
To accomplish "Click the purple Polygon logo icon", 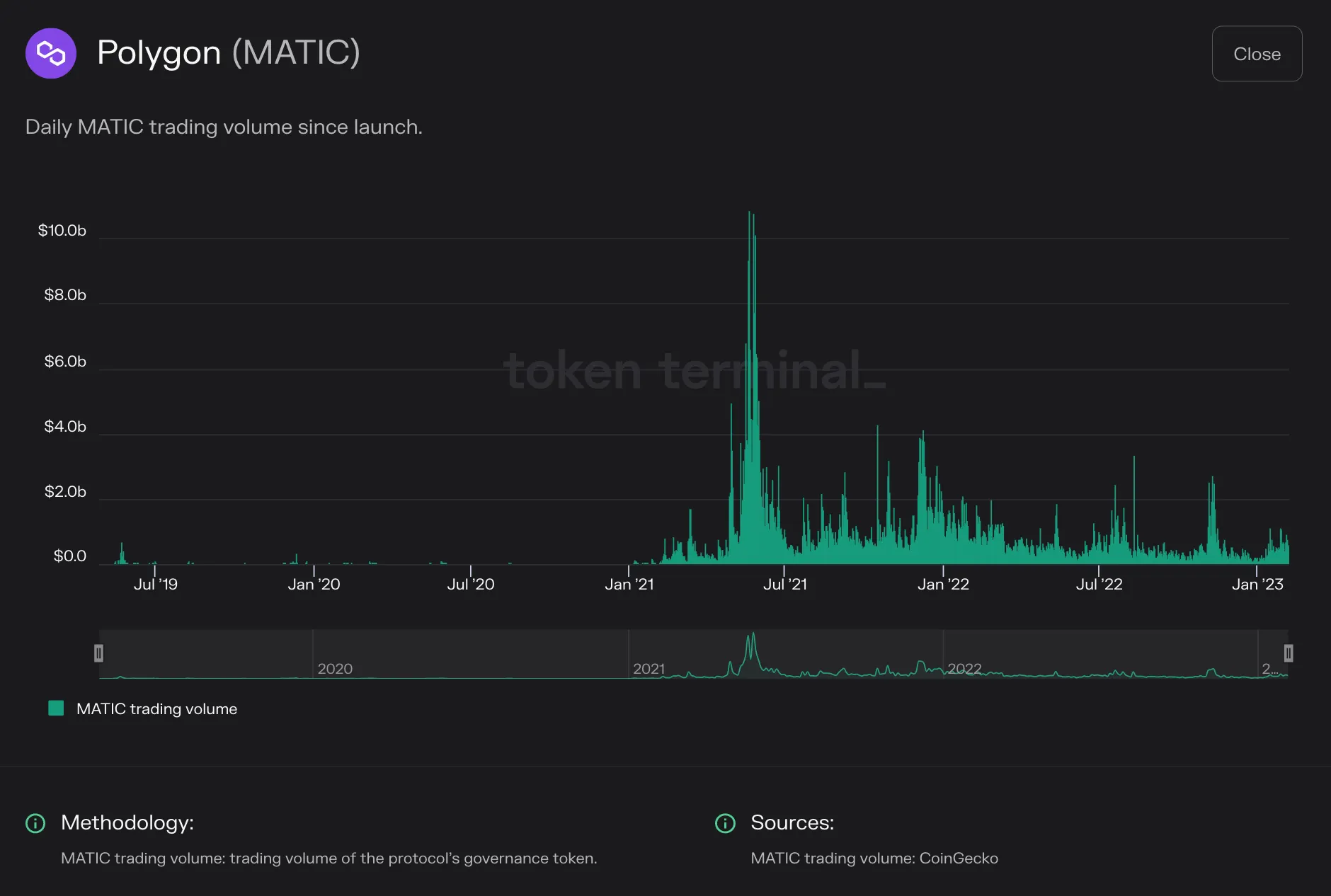I will pyautogui.click(x=51, y=53).
